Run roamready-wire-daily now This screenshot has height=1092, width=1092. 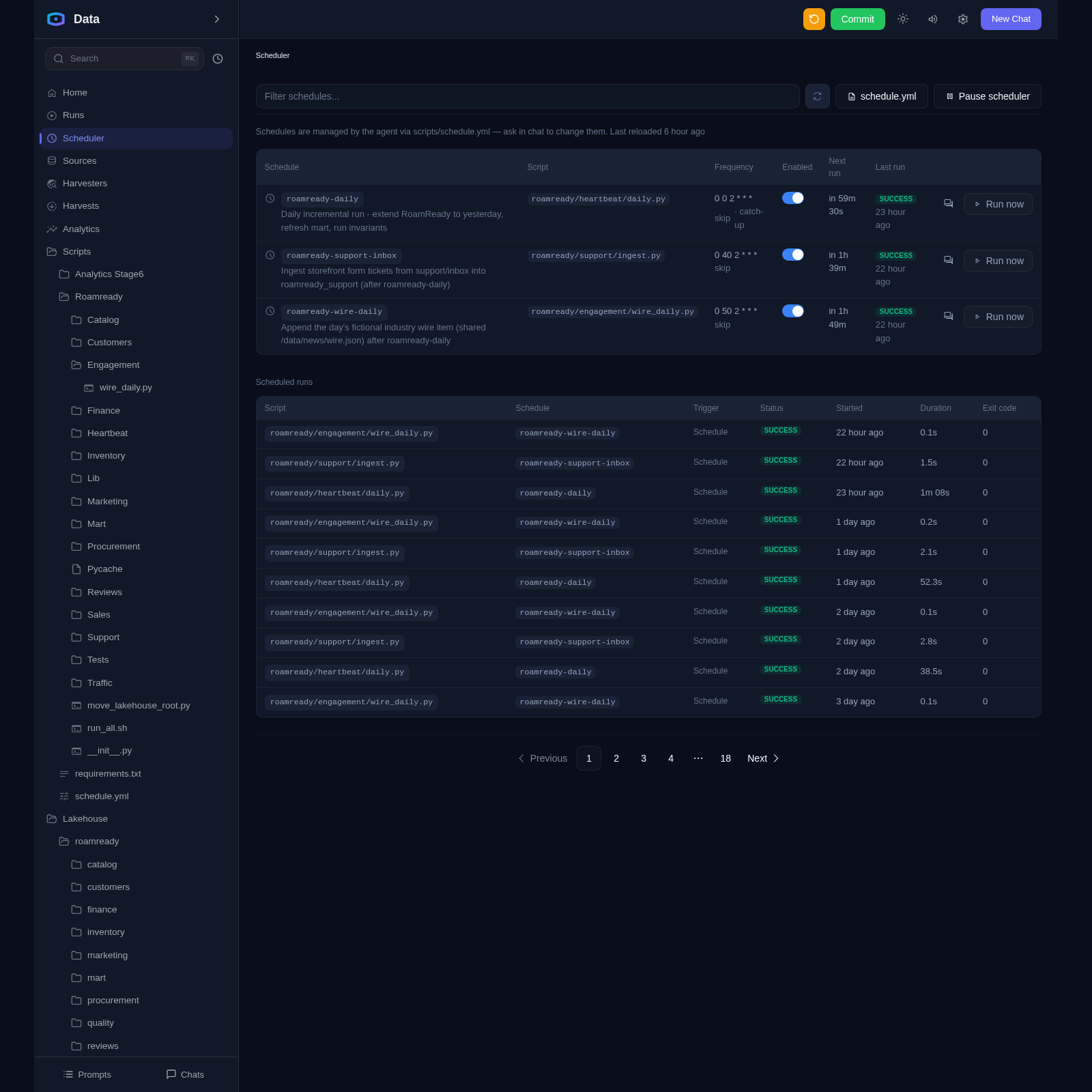click(998, 317)
